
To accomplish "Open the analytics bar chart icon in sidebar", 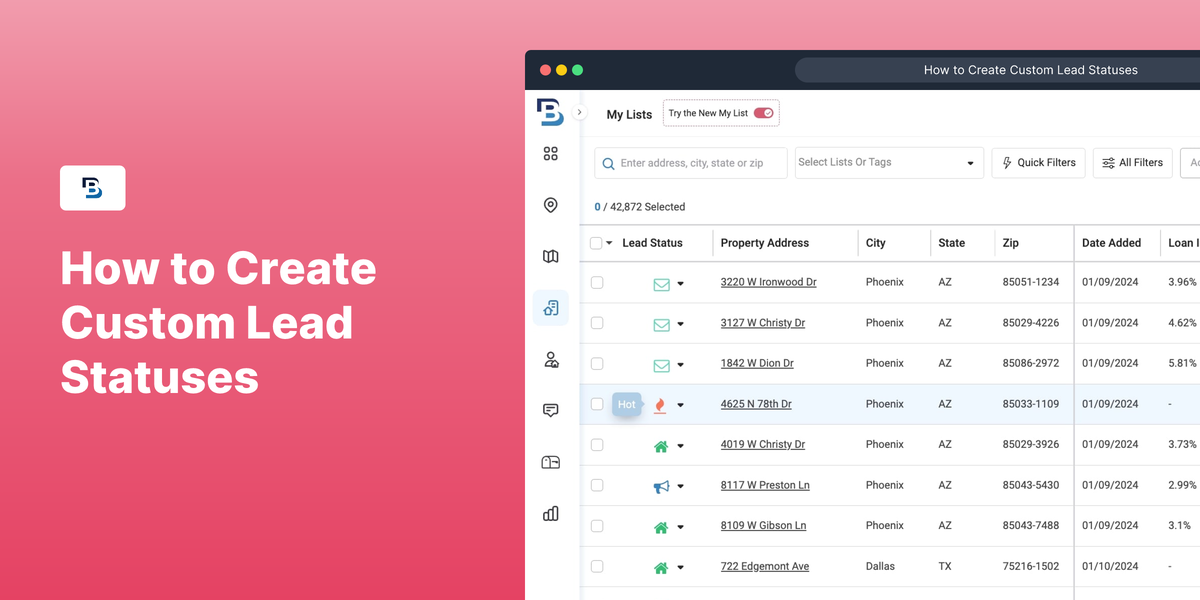I will pos(550,513).
